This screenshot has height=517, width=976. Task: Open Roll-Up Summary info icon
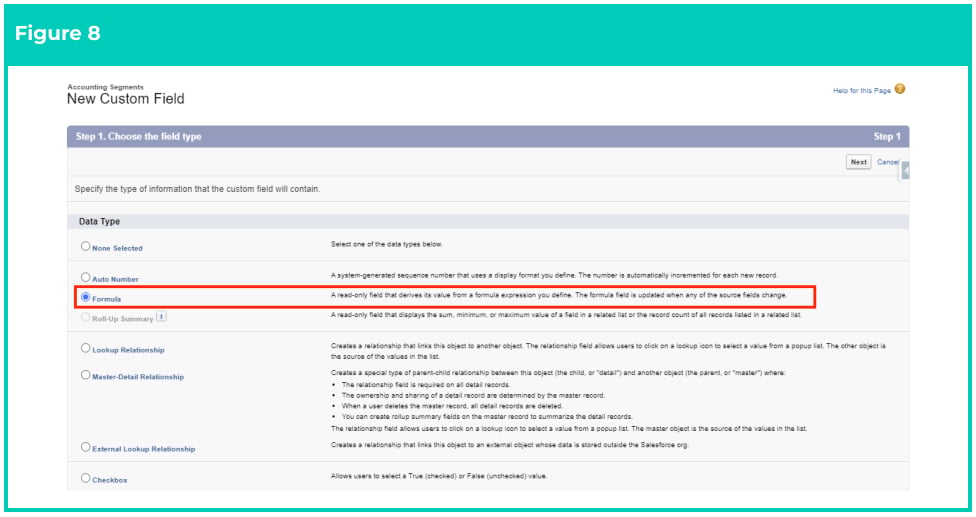pos(161,317)
